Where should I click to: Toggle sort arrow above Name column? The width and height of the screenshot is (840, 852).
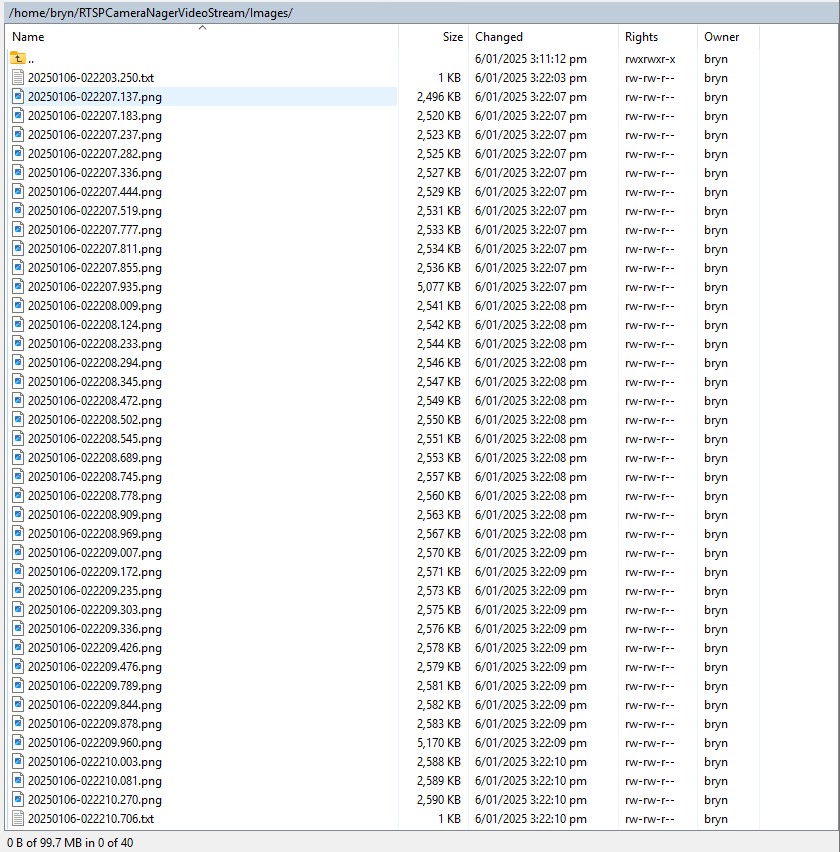(202, 28)
